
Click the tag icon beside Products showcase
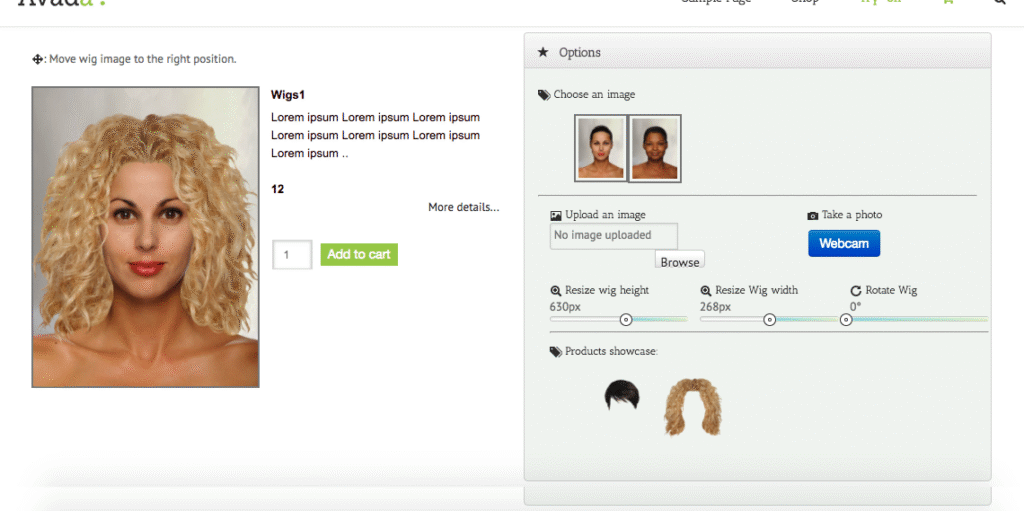pos(556,352)
